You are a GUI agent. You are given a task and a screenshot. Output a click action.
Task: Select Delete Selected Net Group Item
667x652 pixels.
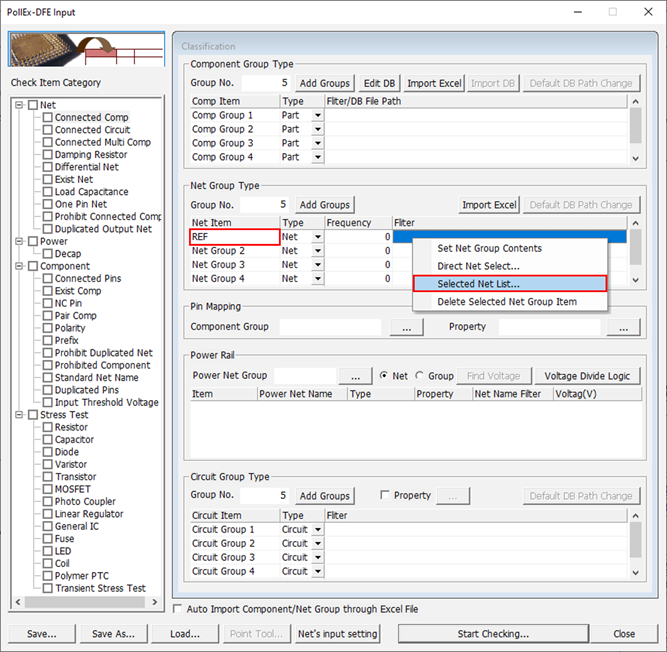point(509,302)
